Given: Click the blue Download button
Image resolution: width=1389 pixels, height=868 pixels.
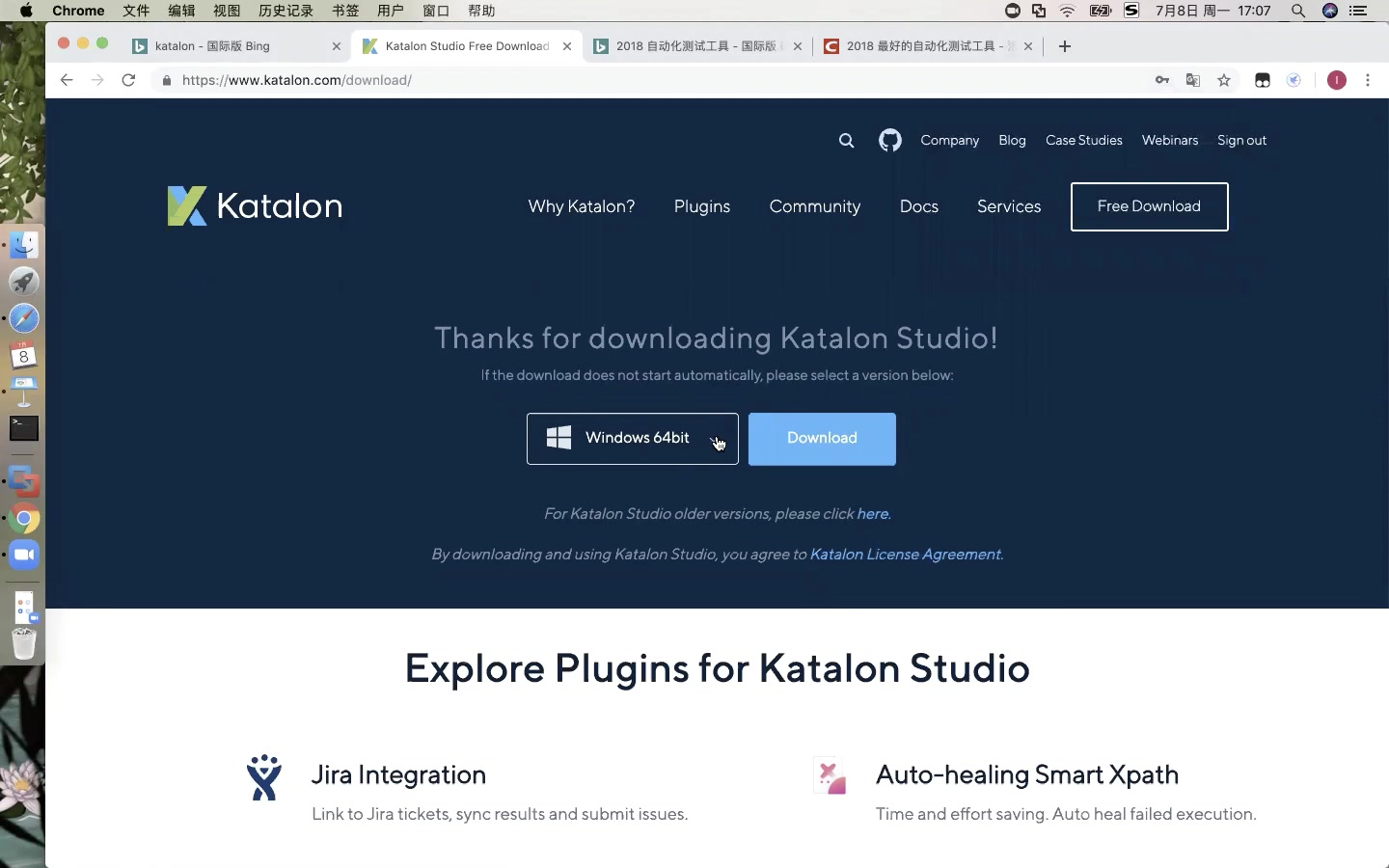Looking at the screenshot, I should 822,439.
